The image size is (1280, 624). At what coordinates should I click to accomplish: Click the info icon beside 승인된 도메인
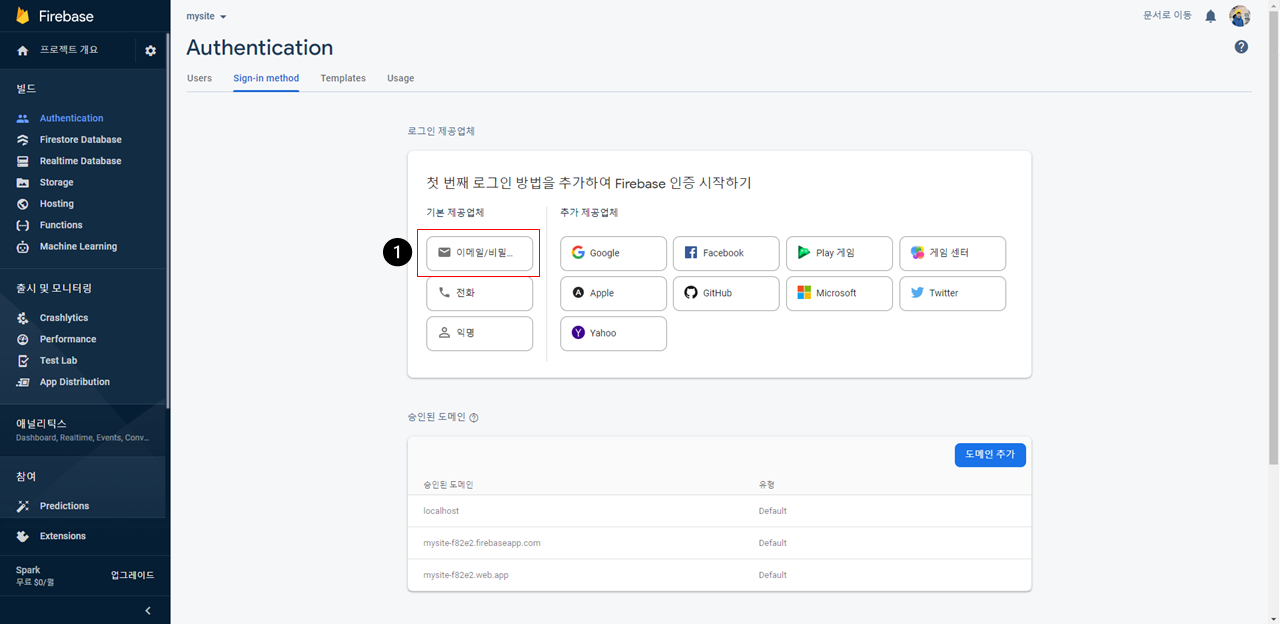[x=474, y=418]
